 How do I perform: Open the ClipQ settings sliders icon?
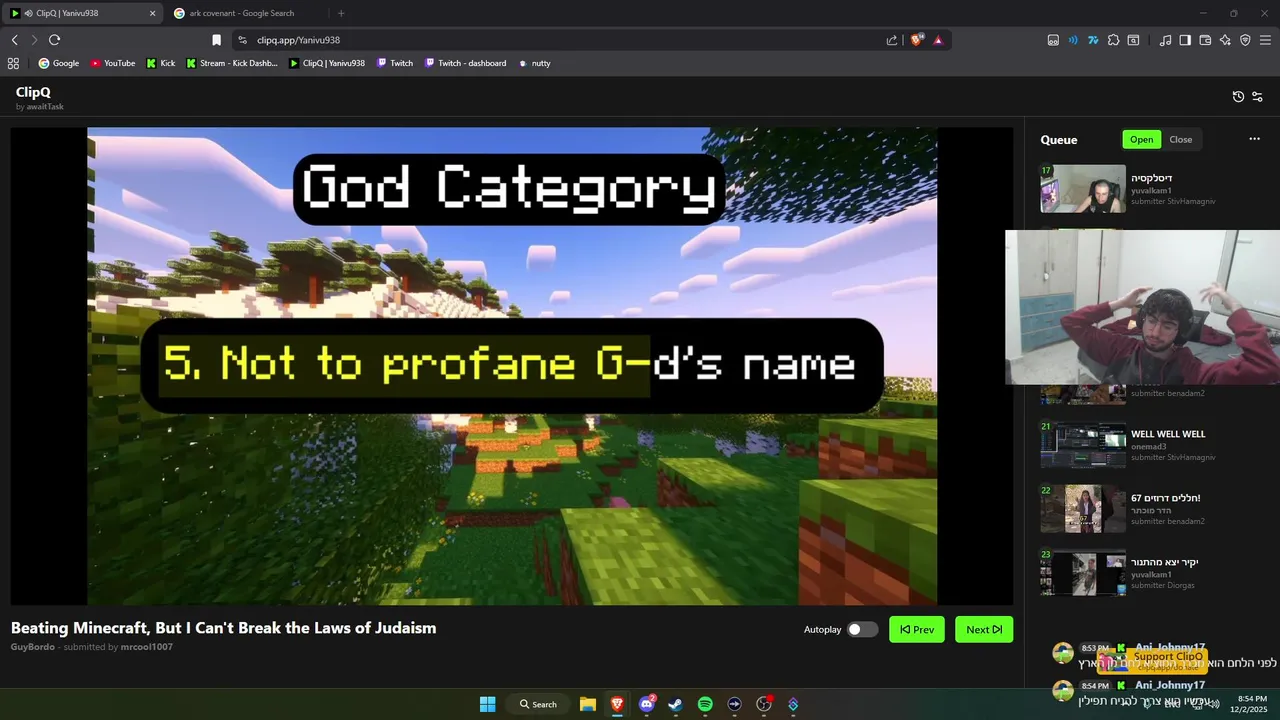coord(1257,97)
